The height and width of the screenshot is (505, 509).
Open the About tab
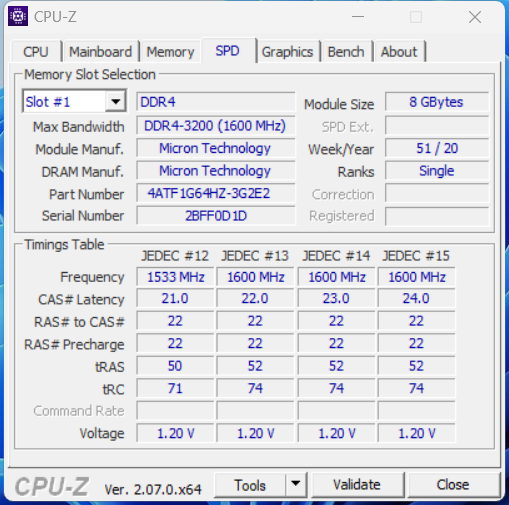point(399,52)
